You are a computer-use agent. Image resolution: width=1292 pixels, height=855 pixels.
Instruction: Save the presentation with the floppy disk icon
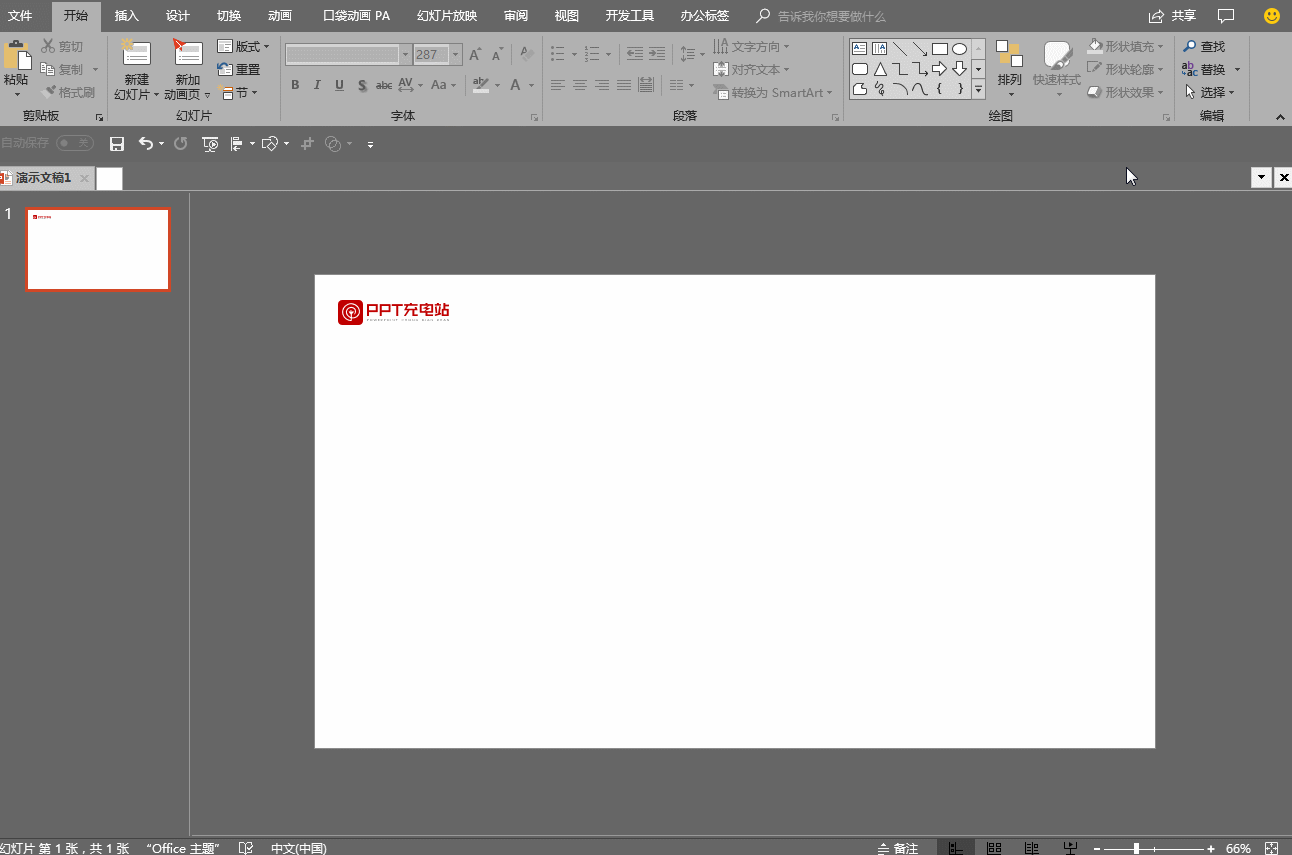117,144
